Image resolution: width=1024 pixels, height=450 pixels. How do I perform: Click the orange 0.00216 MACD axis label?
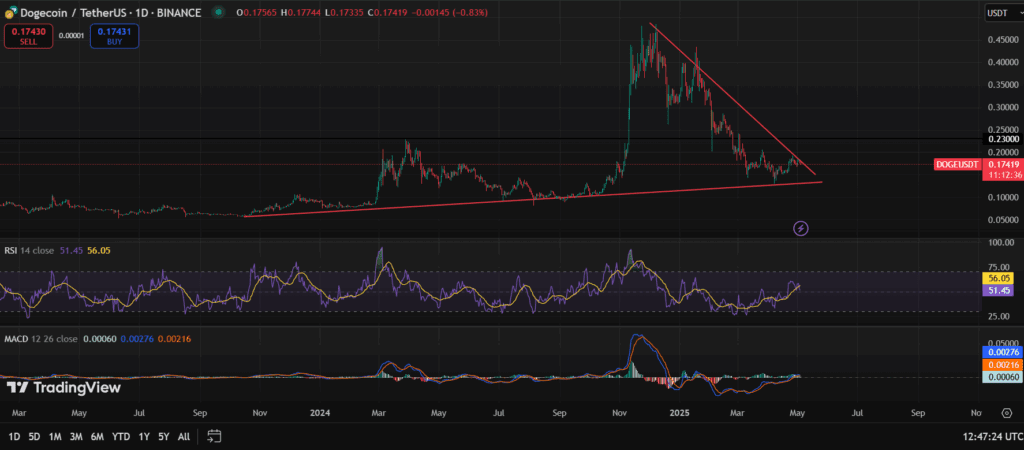pyautogui.click(x=1001, y=364)
